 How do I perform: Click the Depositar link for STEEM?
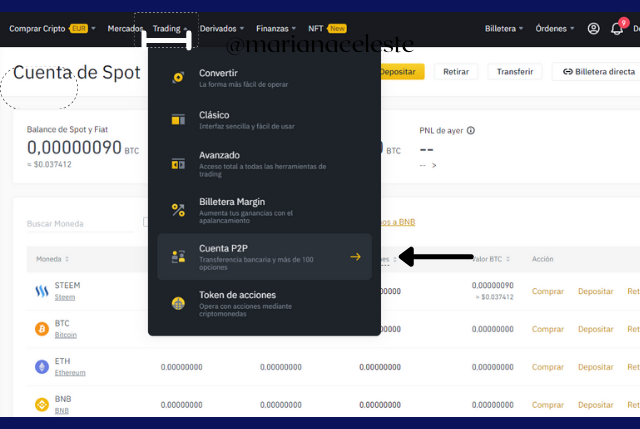596,291
